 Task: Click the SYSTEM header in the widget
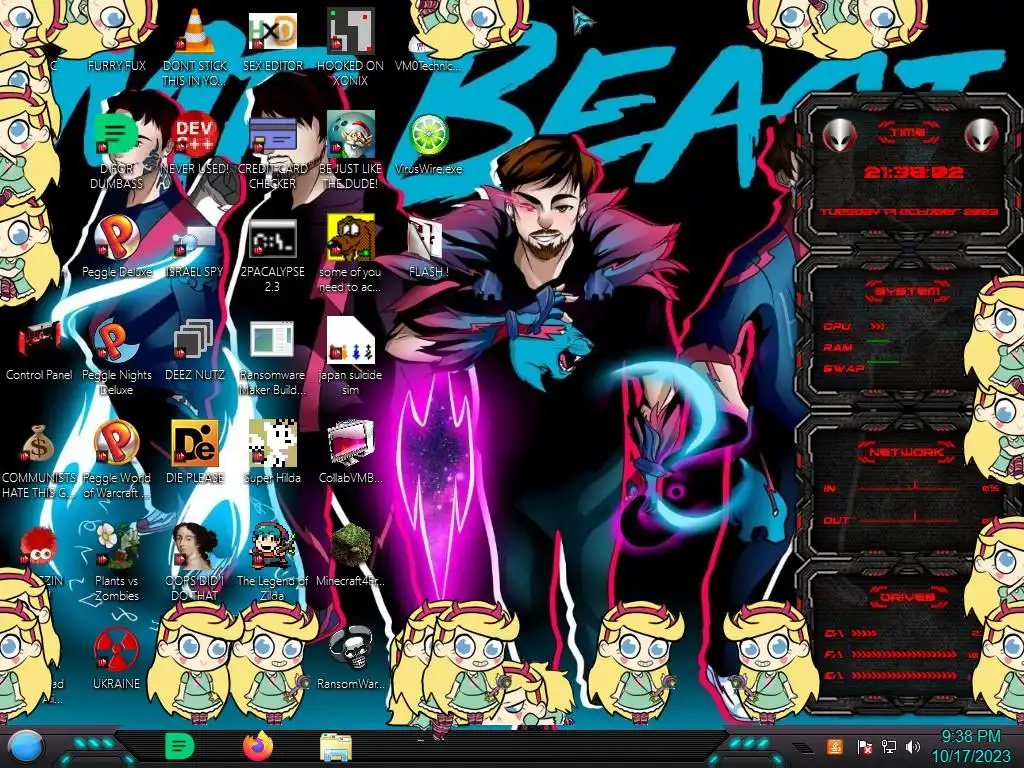click(908, 291)
